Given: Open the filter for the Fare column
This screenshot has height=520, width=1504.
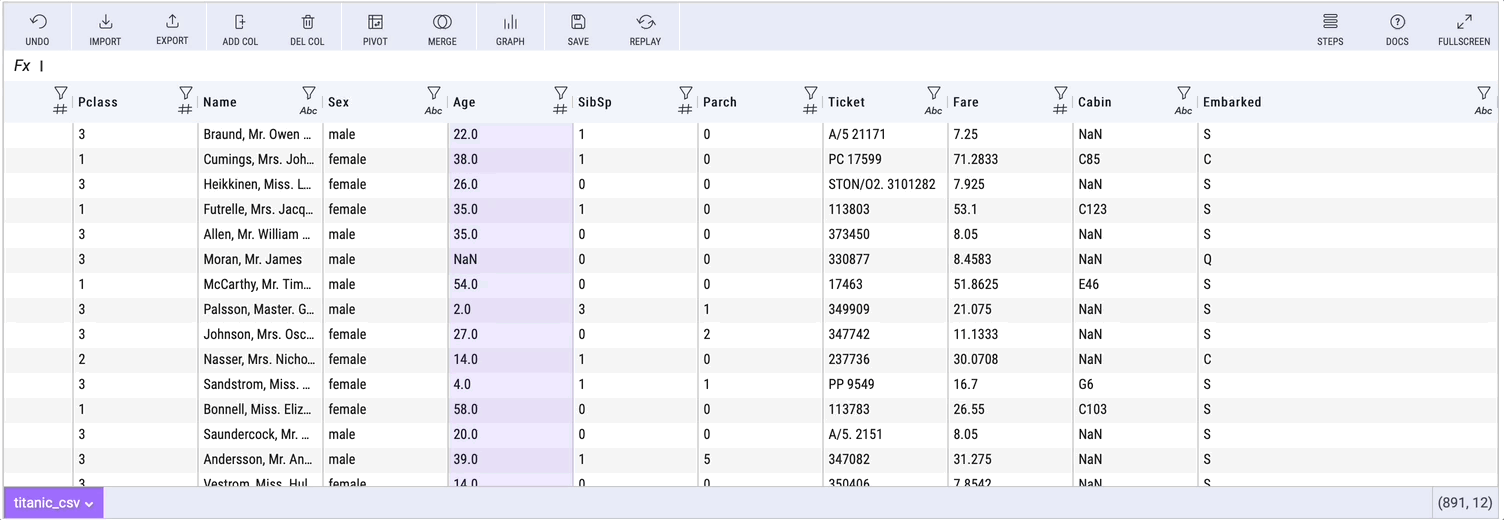Looking at the screenshot, I should click(1060, 94).
